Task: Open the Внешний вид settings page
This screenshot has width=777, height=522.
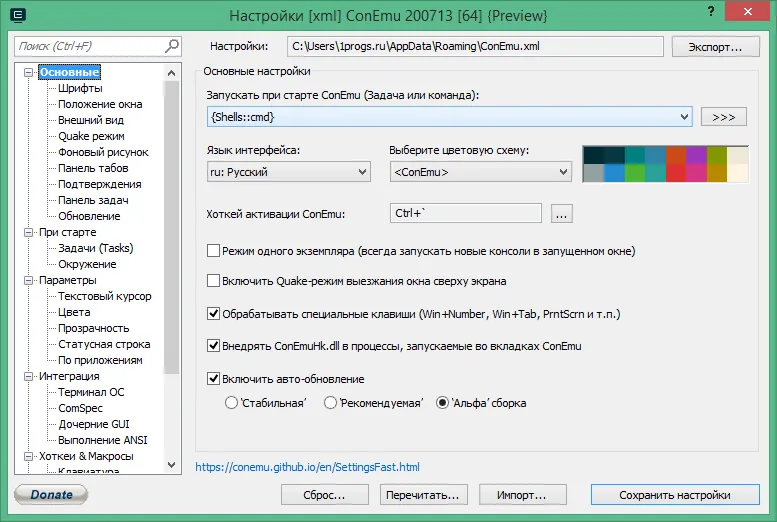Action: pos(91,120)
